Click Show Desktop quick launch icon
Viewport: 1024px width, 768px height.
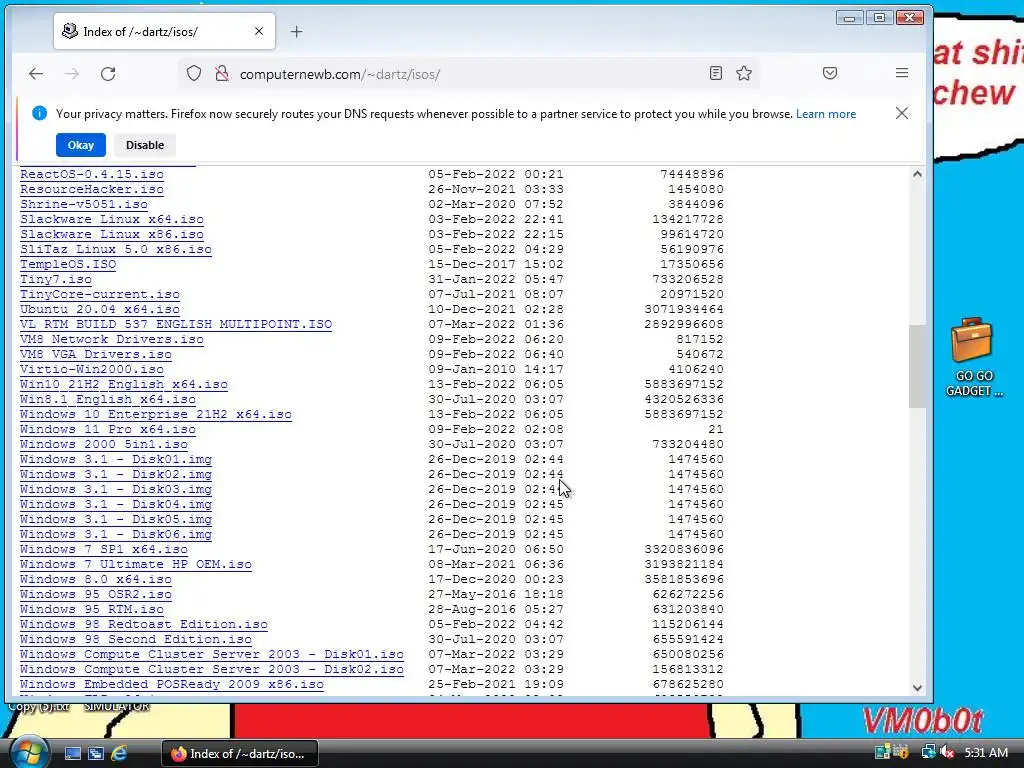point(72,754)
